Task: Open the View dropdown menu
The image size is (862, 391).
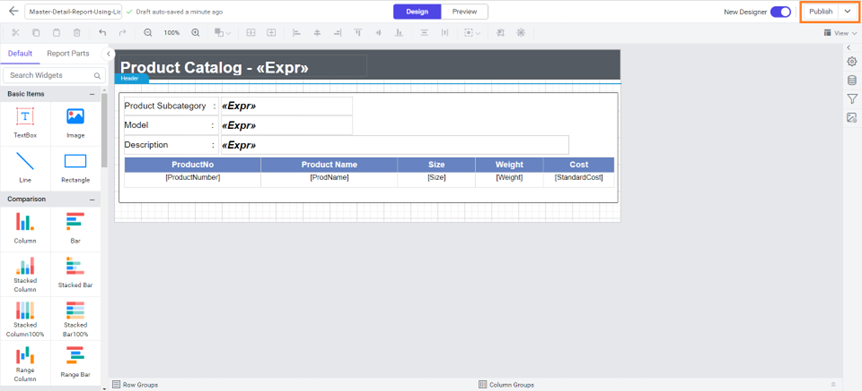Action: 841,33
